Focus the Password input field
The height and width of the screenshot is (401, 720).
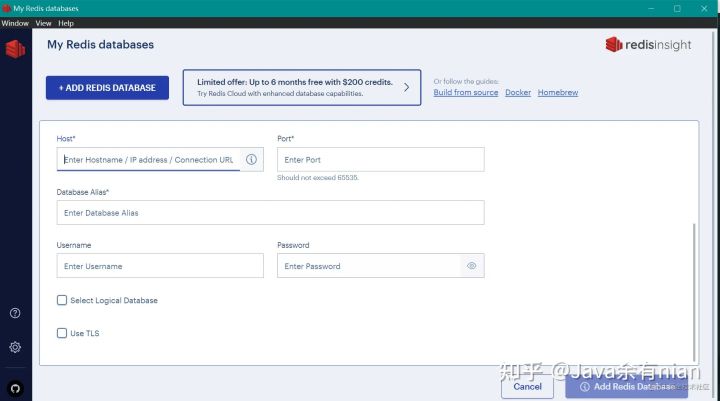[x=369, y=266]
